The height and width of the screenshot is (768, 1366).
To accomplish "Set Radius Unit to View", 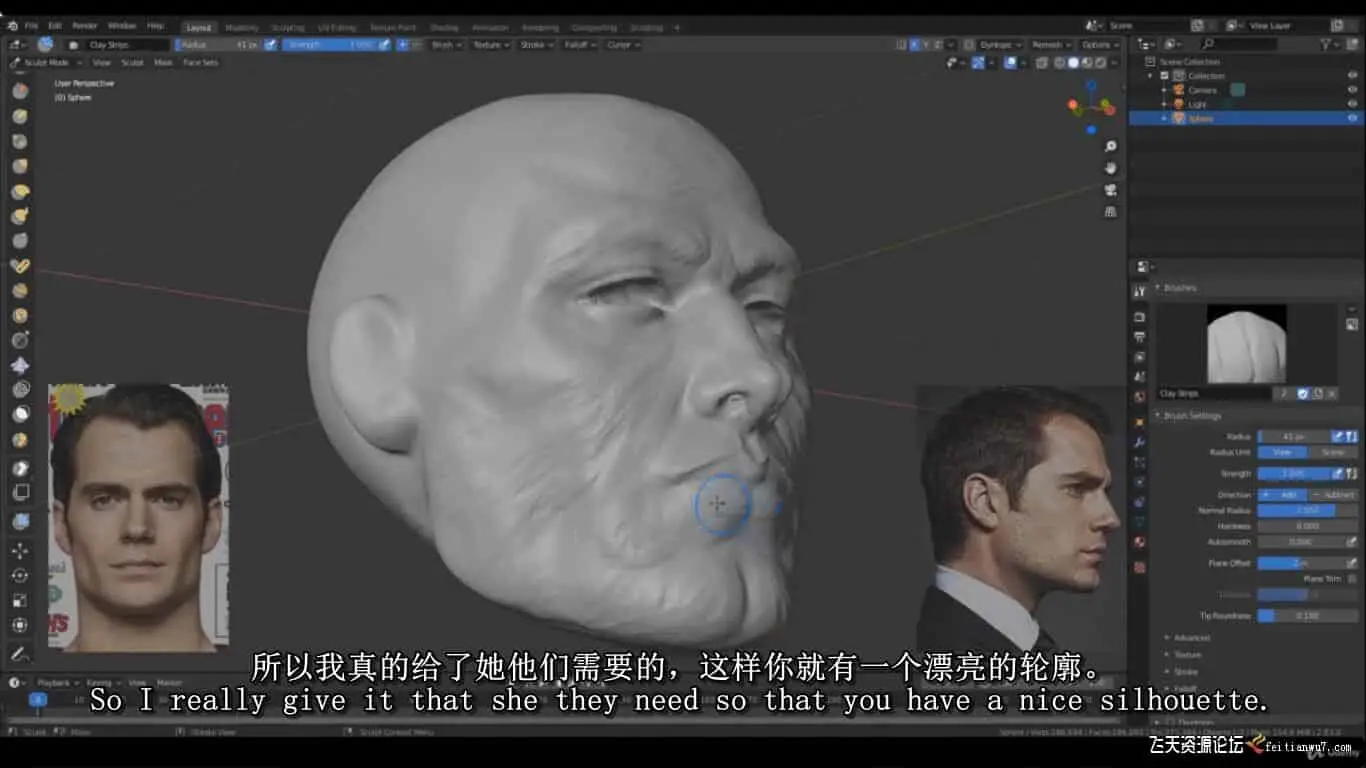I will [x=1283, y=452].
